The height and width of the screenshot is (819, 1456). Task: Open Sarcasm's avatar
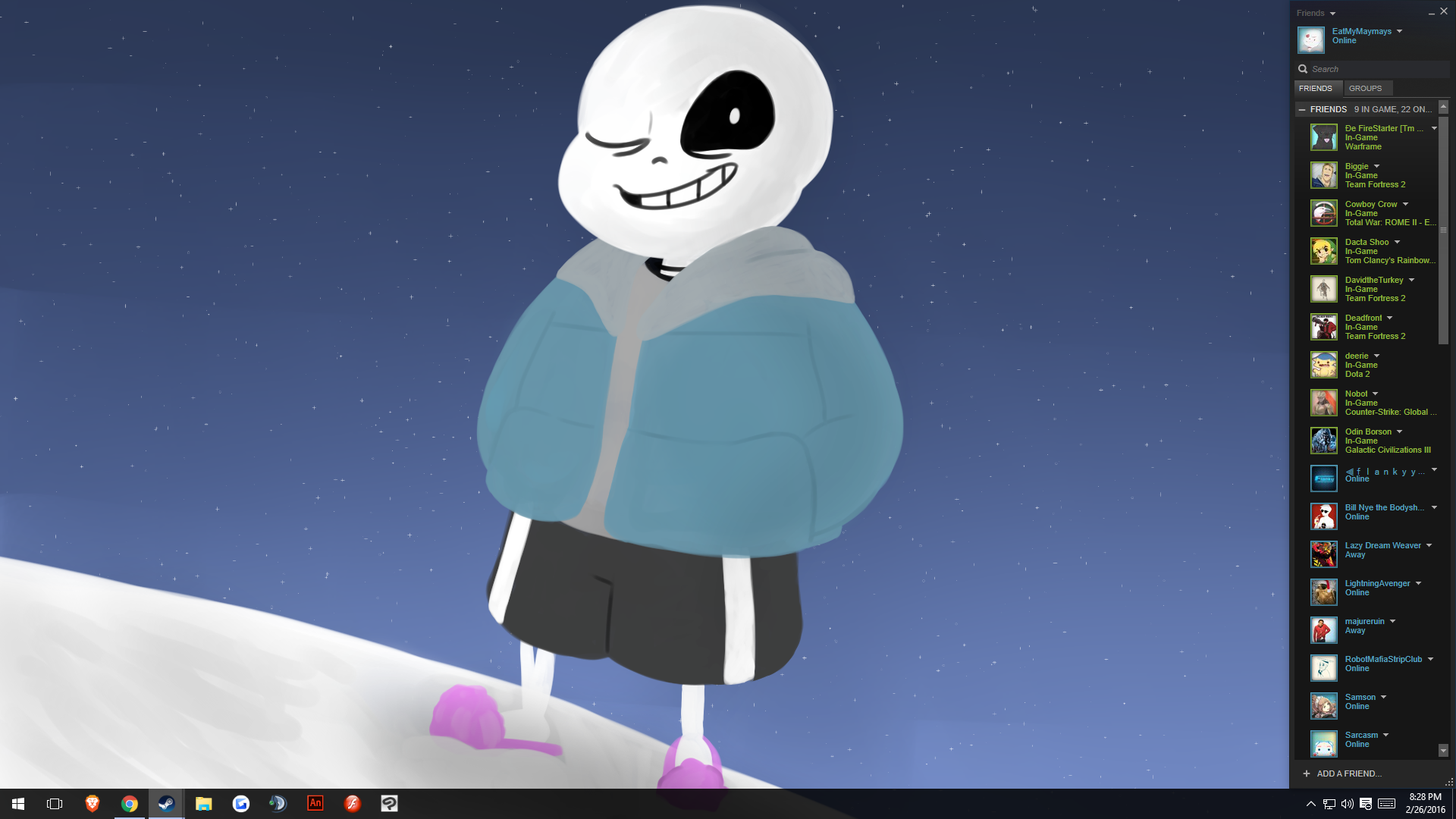pos(1324,744)
